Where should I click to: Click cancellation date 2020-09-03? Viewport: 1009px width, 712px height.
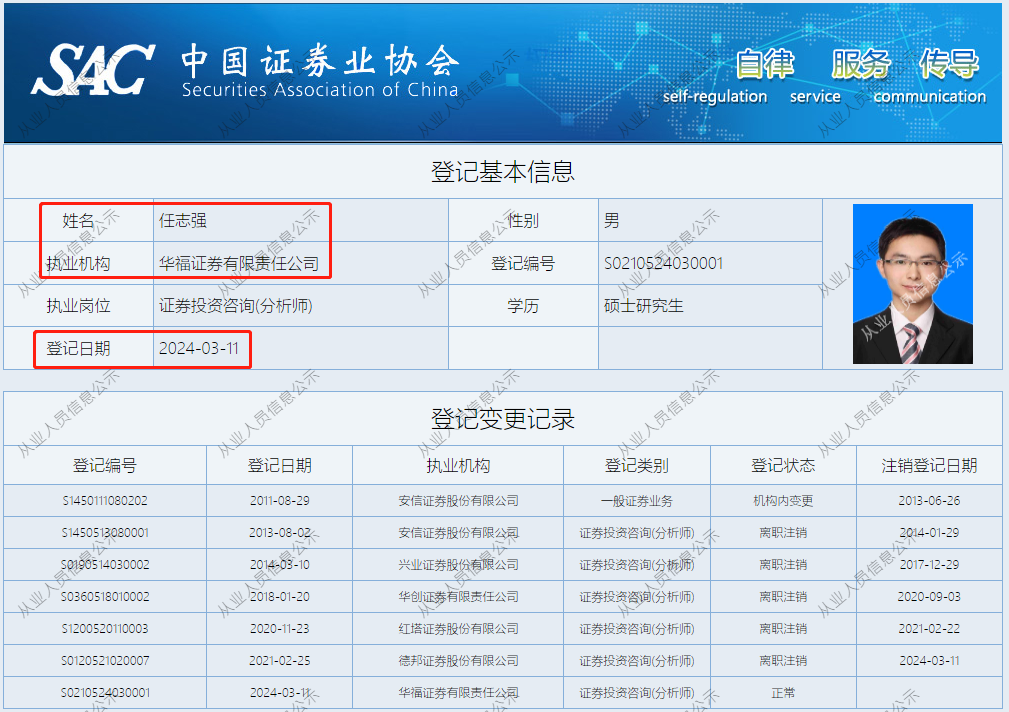coord(929,597)
